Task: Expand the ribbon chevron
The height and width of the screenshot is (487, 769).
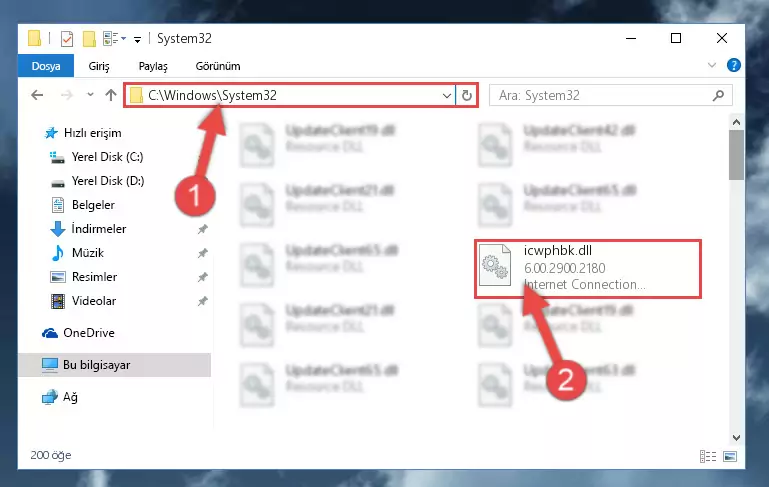Action: (712, 65)
